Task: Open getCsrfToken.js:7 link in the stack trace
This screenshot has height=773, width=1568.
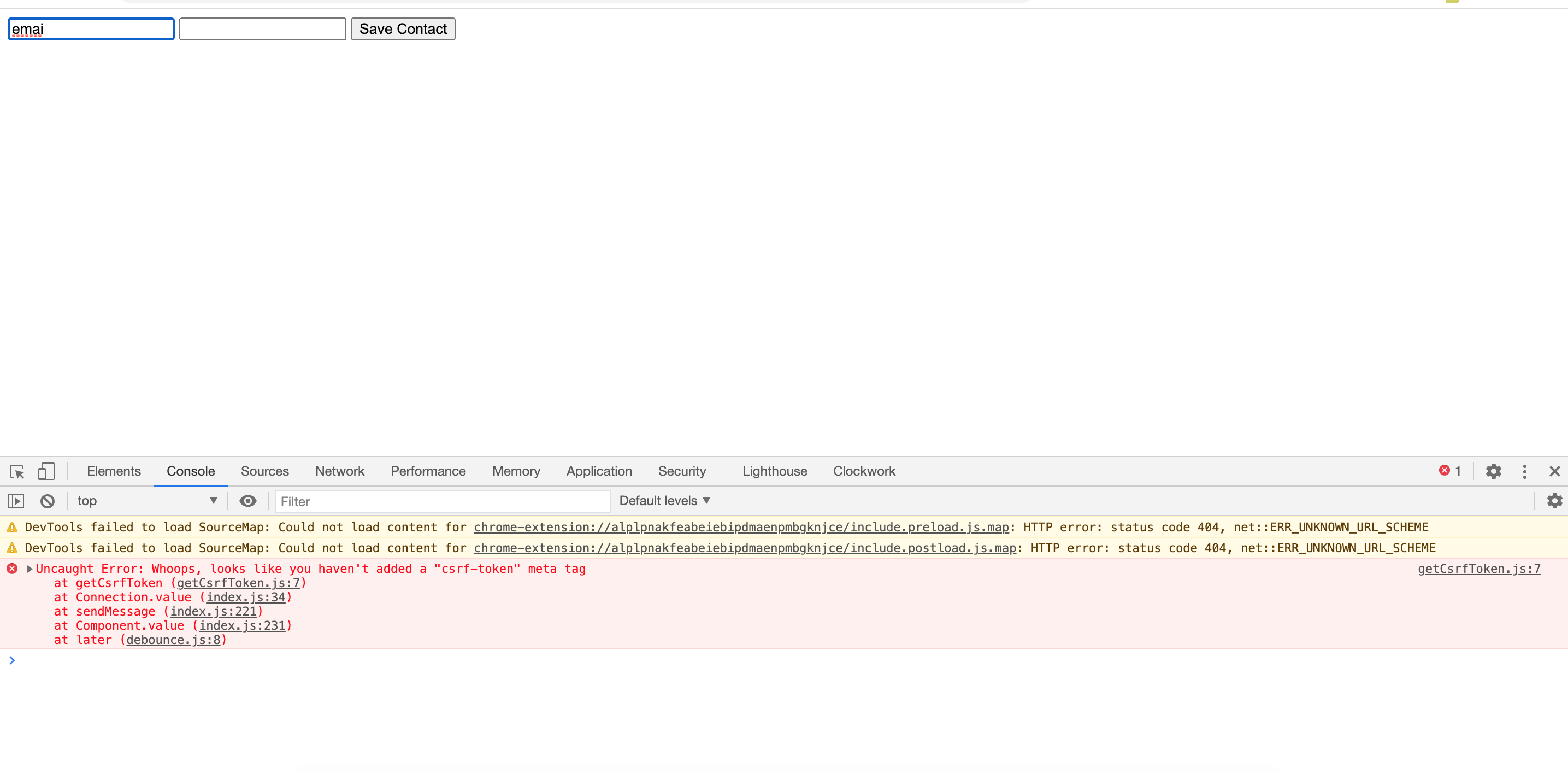Action: (x=239, y=583)
